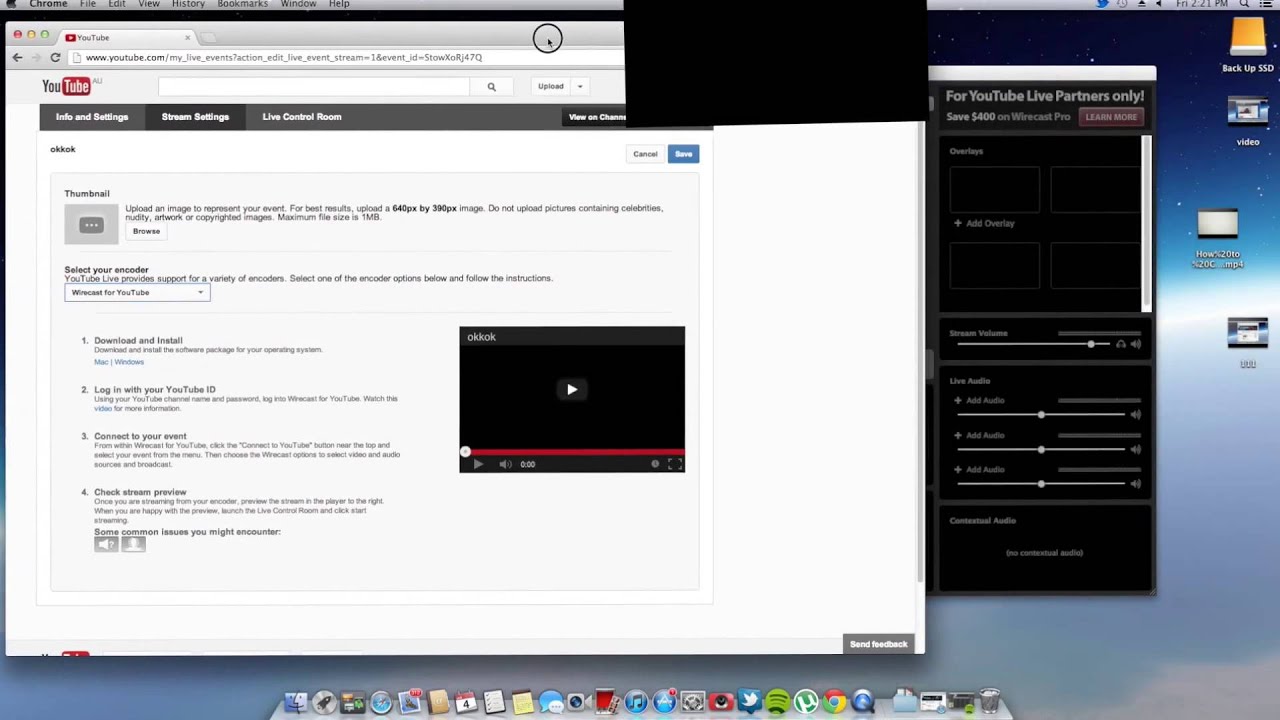Screen dimensions: 1280x720
Task: Open the Mac download link
Action: point(100,362)
